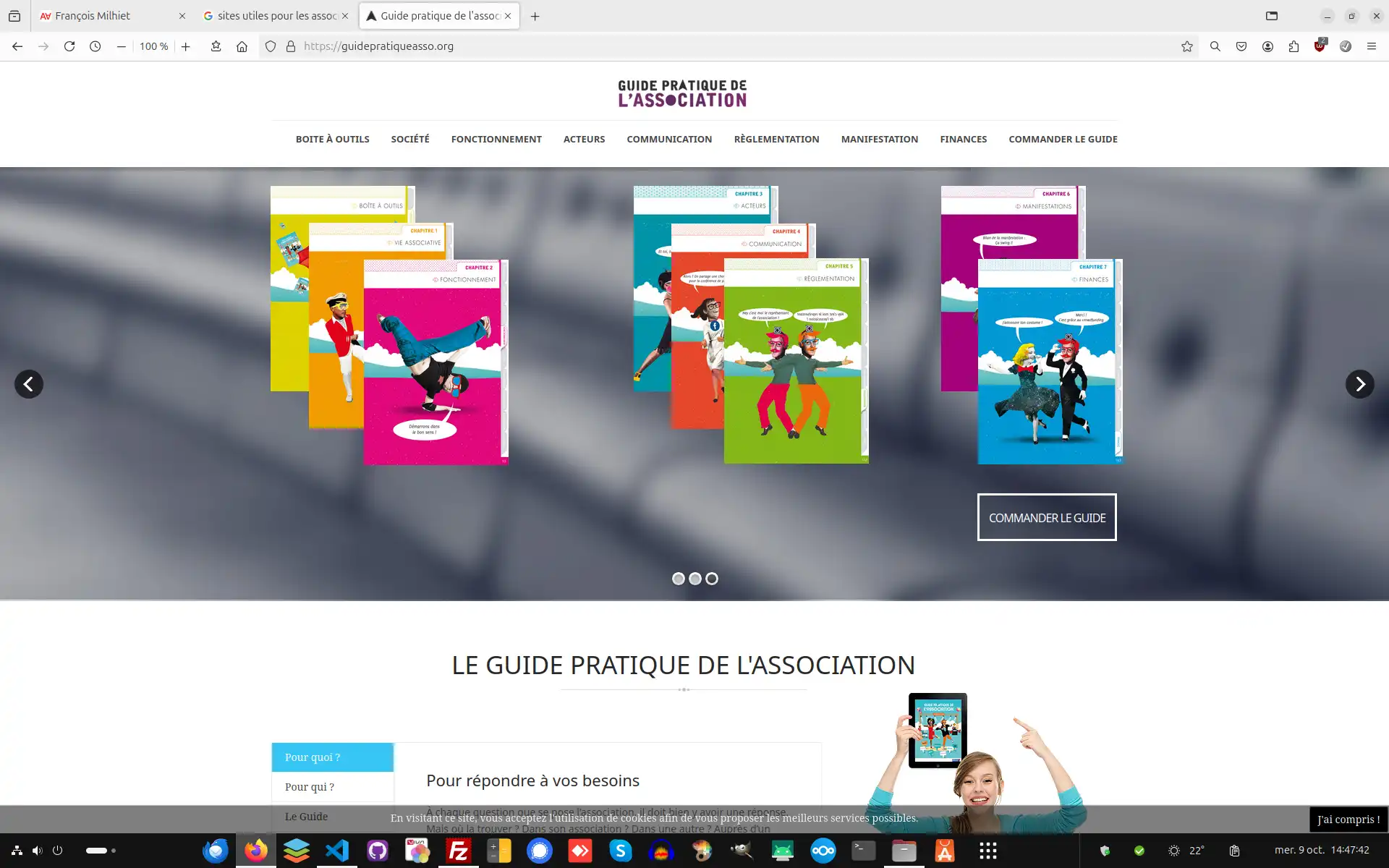Switch to the François Milhiet tab

click(112, 16)
